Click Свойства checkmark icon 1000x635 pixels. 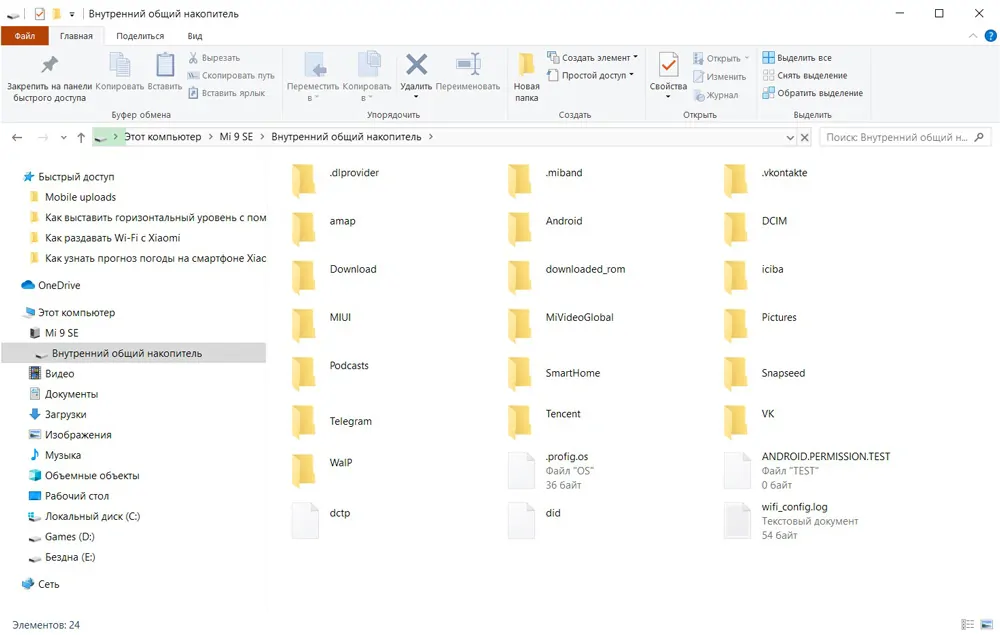pyautogui.click(x=668, y=64)
